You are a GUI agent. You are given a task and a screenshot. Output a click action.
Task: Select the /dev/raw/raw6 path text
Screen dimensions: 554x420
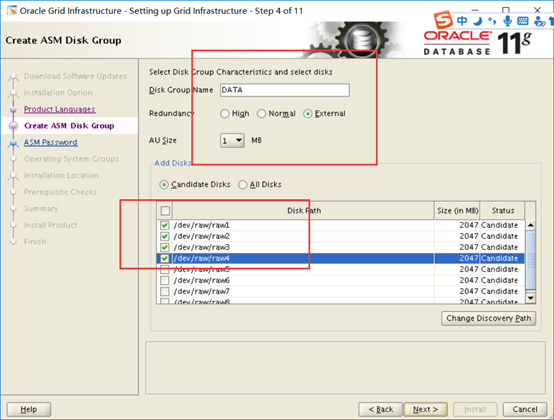click(201, 280)
